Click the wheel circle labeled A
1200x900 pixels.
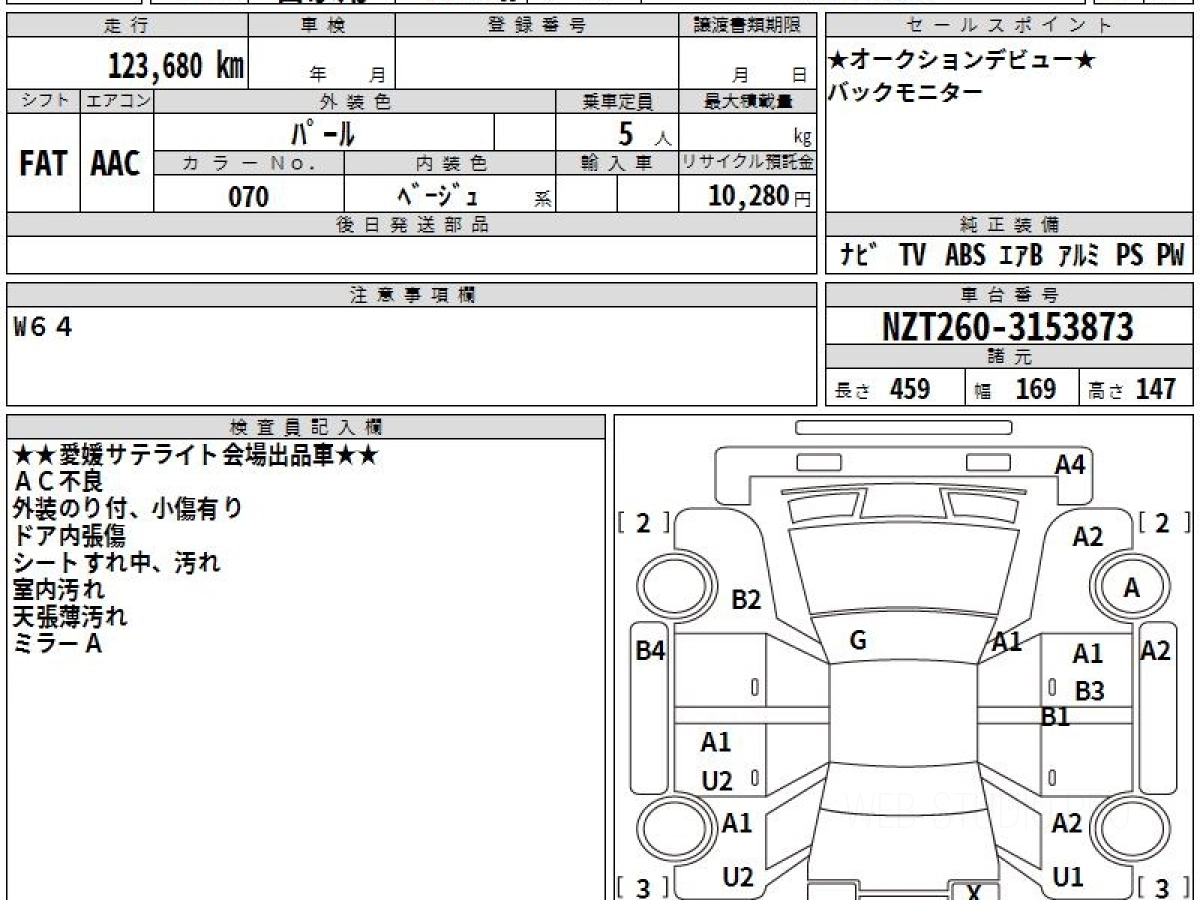coord(1131,589)
